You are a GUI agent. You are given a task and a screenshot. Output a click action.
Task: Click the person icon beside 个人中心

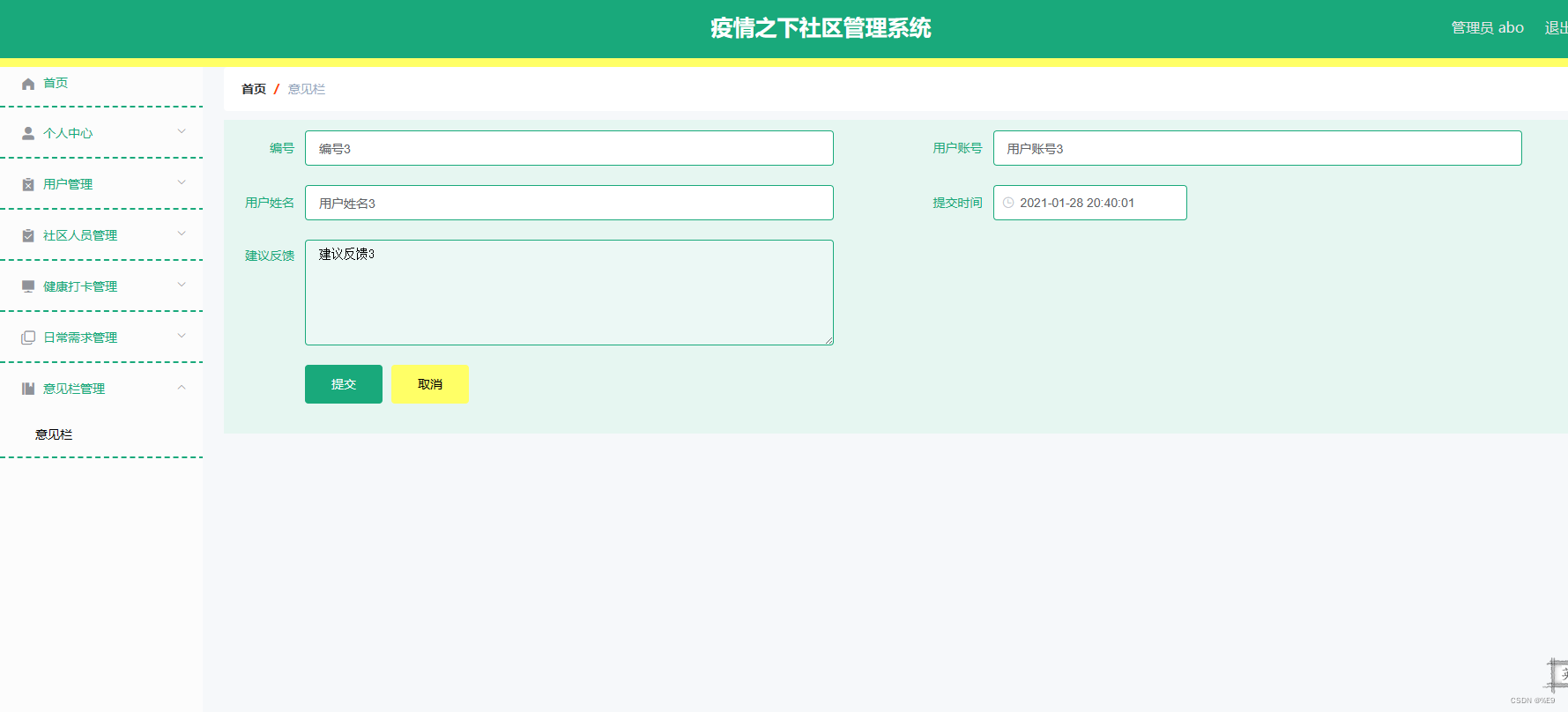tap(28, 133)
